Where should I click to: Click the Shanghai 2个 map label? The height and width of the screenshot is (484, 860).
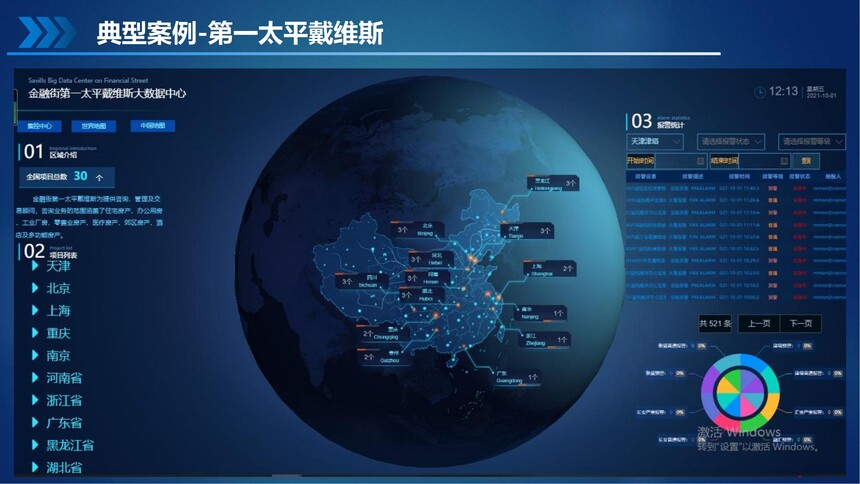(550, 269)
